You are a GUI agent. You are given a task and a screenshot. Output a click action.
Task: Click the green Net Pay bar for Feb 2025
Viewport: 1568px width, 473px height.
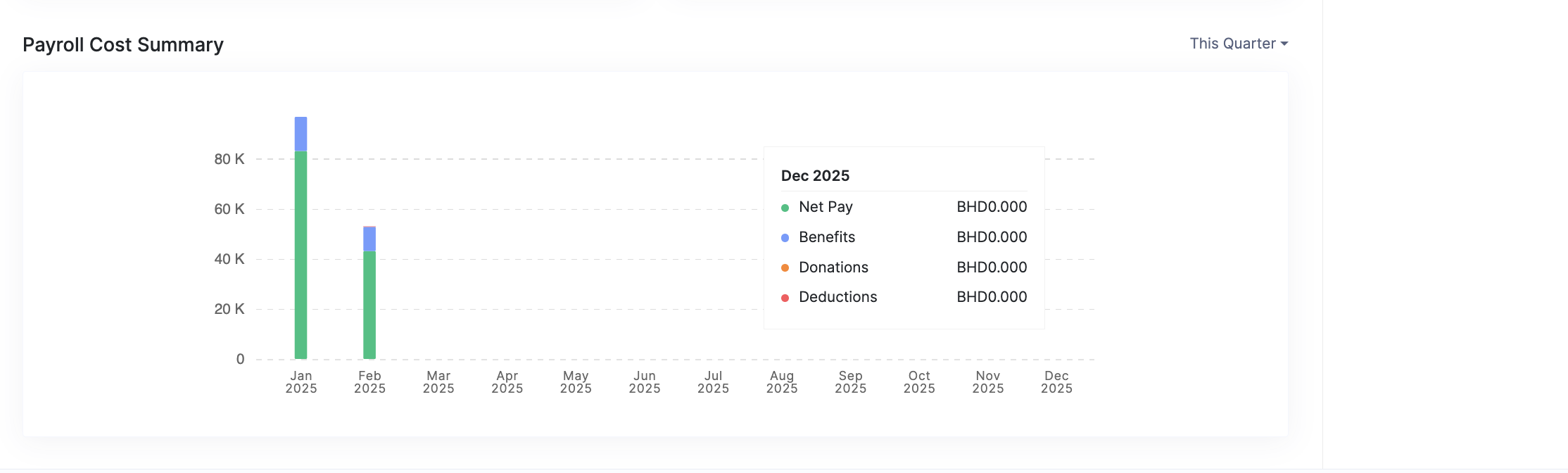pos(369,305)
